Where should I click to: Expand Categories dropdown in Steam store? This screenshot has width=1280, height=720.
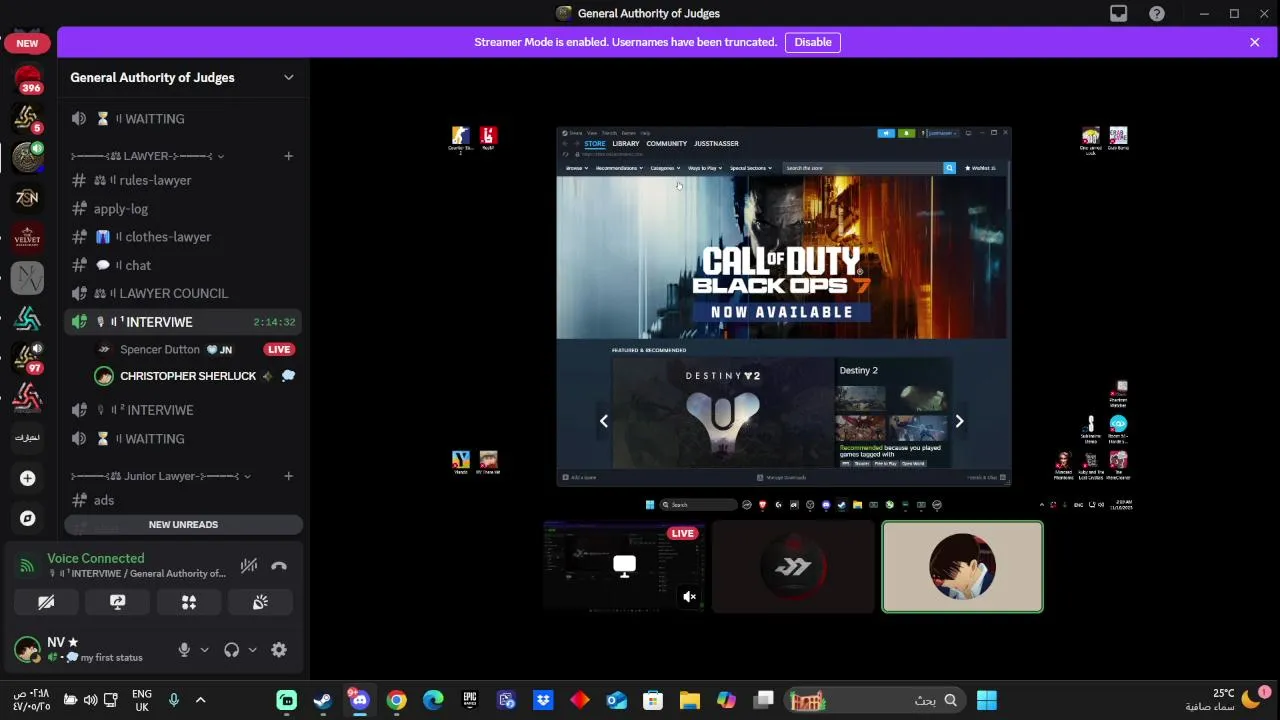(665, 168)
